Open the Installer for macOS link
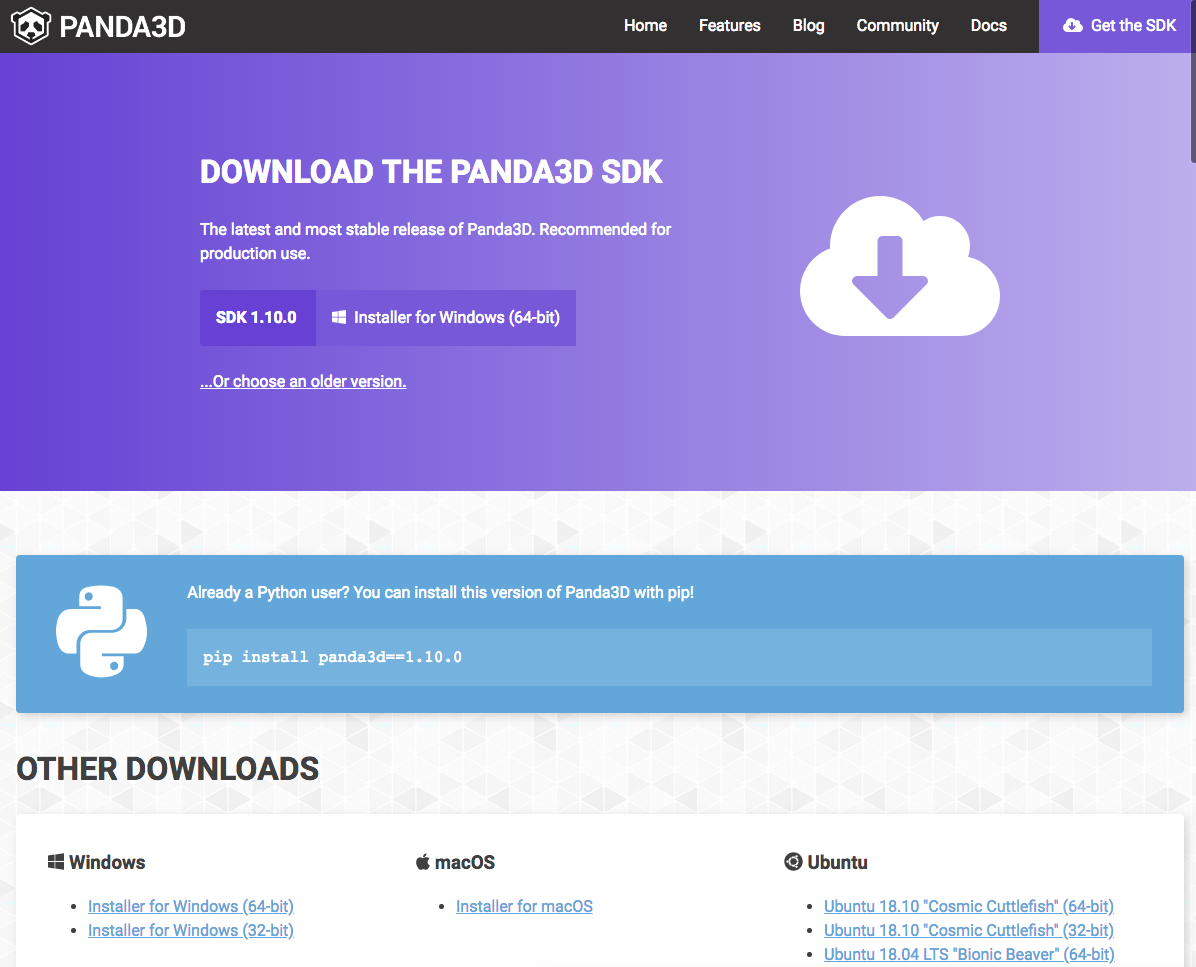 pyautogui.click(x=524, y=906)
